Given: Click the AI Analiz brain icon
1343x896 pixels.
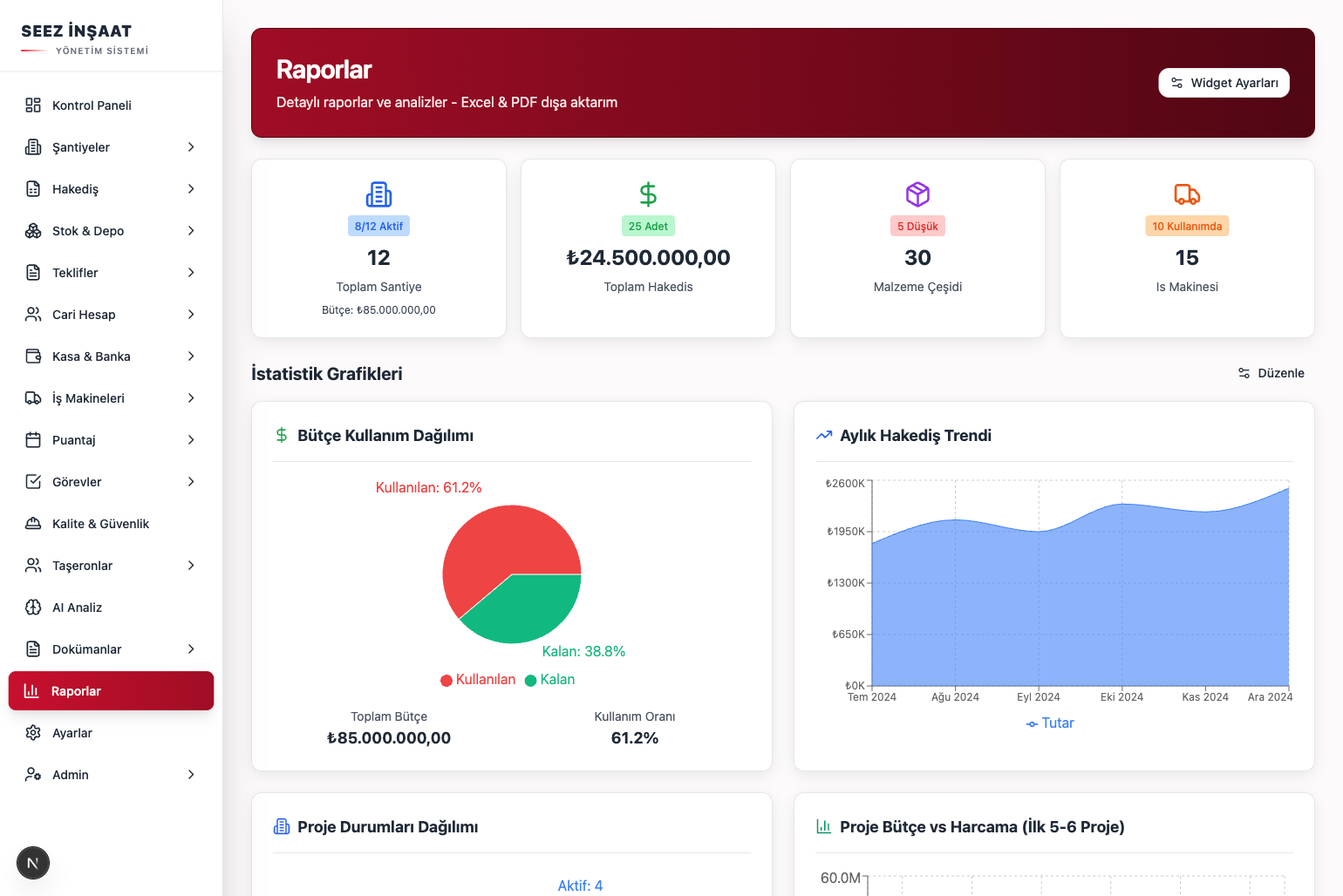Looking at the screenshot, I should coord(33,608).
